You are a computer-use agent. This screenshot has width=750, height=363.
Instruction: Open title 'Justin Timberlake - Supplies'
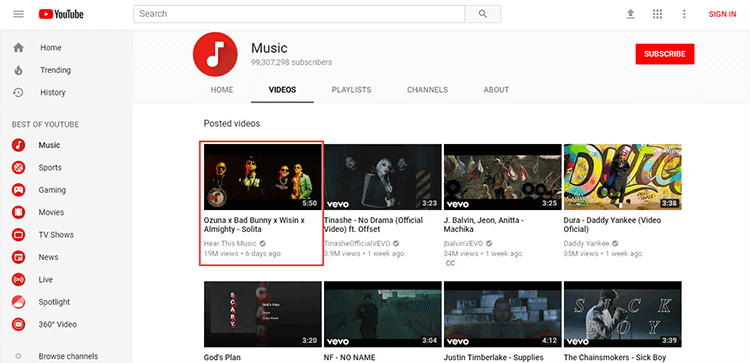(494, 358)
